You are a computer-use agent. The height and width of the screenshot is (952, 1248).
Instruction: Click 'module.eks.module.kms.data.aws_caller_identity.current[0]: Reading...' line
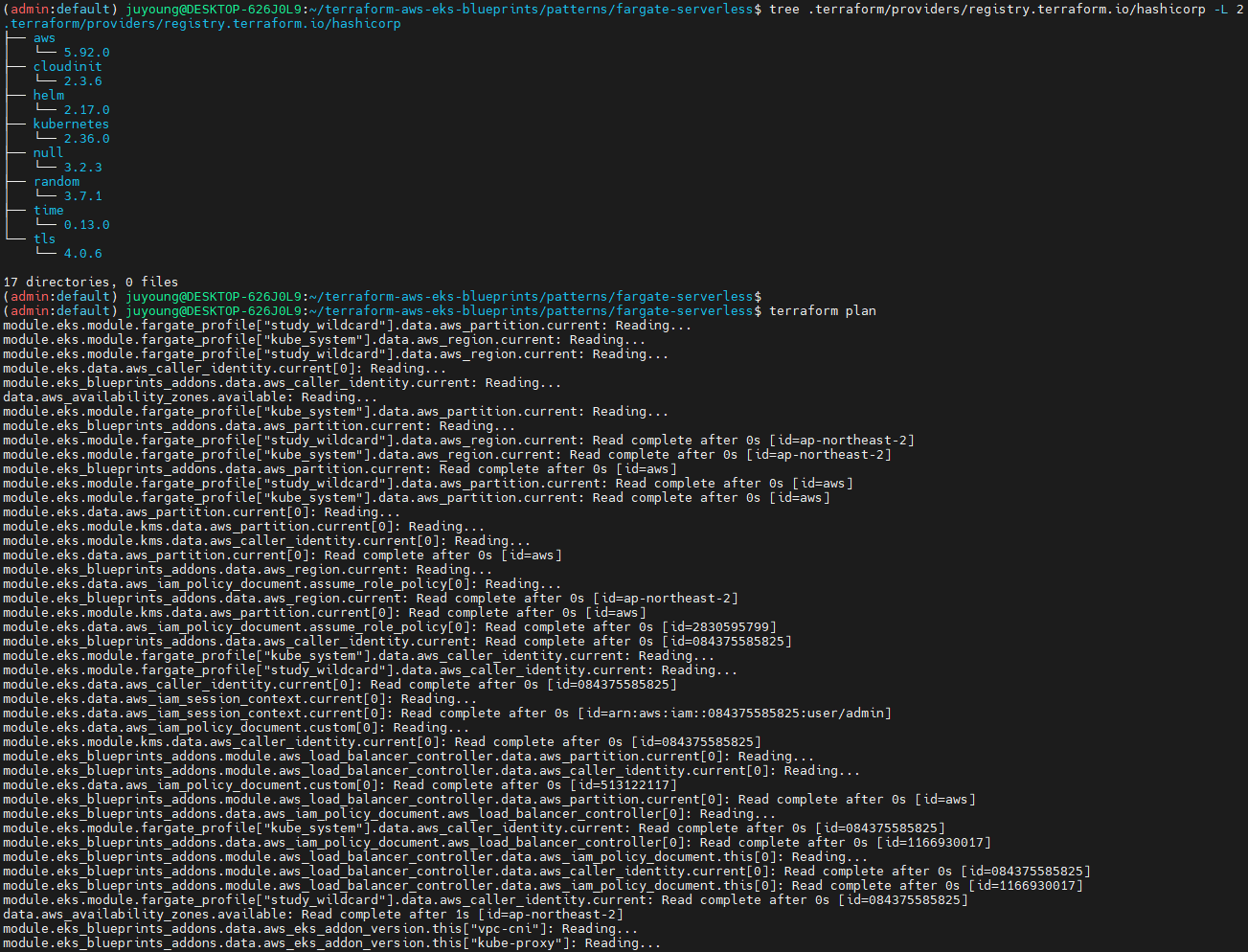(267, 541)
